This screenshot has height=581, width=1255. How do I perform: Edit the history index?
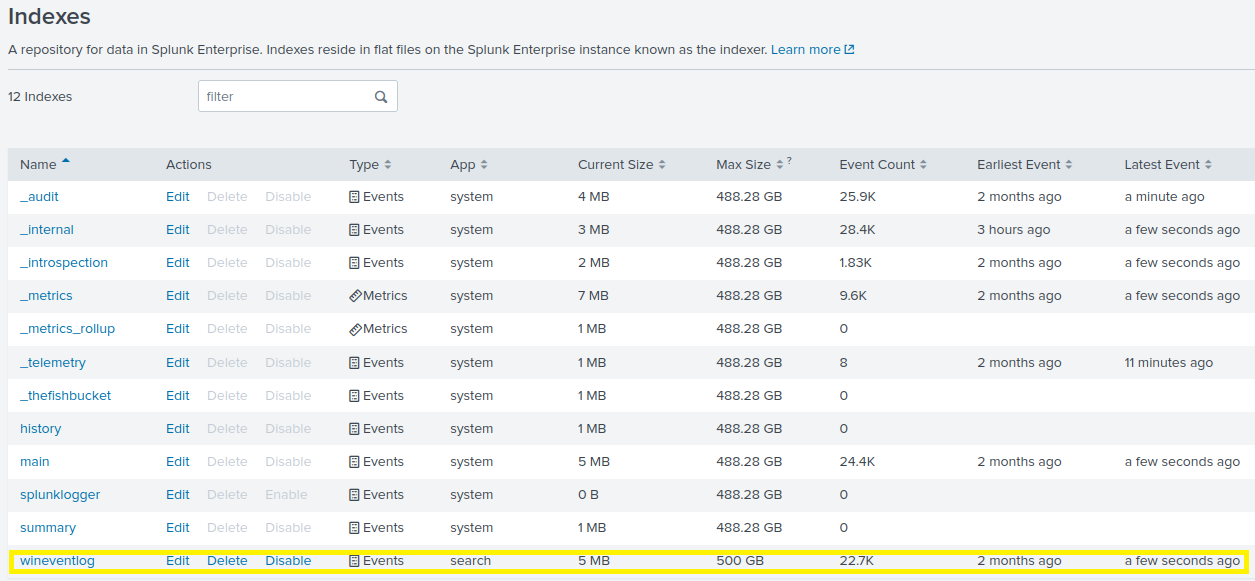point(178,429)
